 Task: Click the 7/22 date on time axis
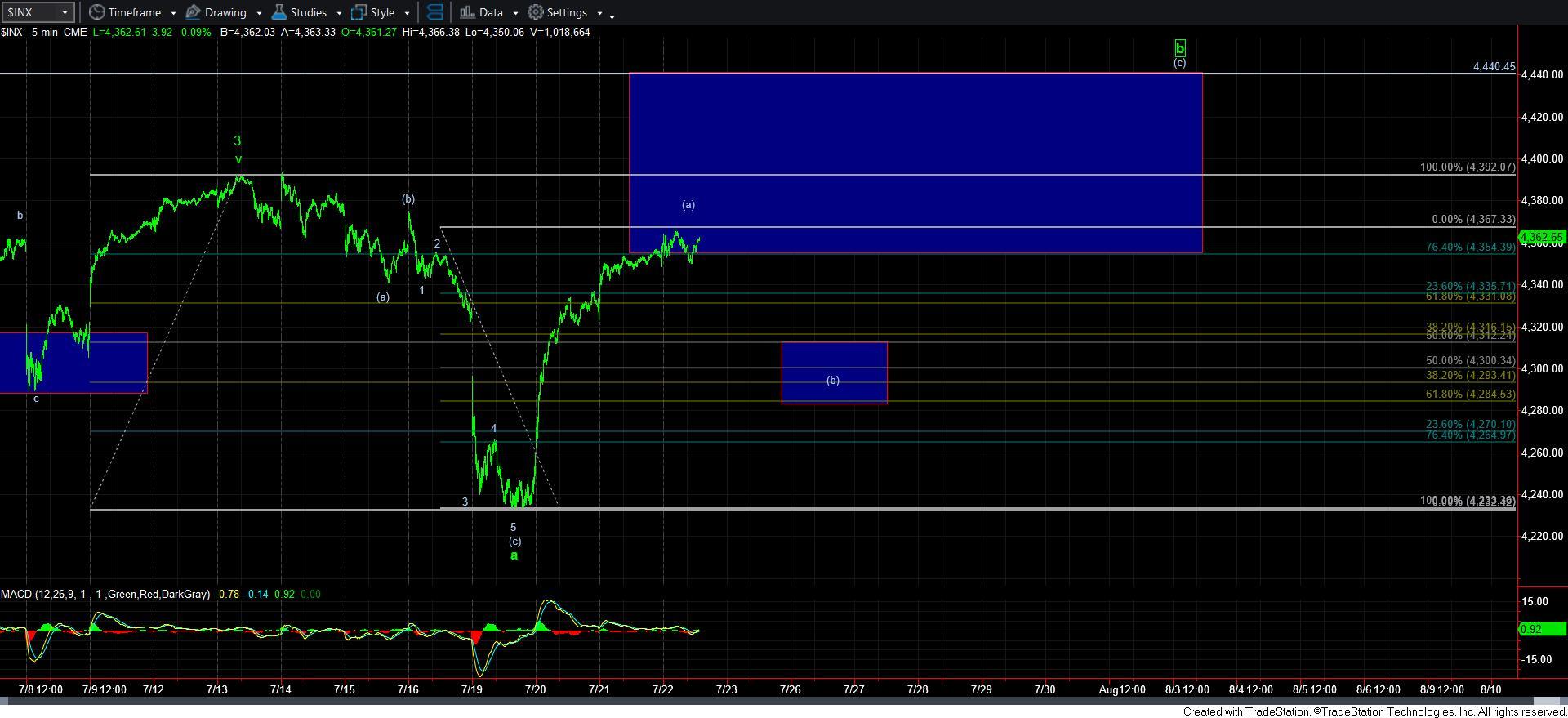pos(662,689)
